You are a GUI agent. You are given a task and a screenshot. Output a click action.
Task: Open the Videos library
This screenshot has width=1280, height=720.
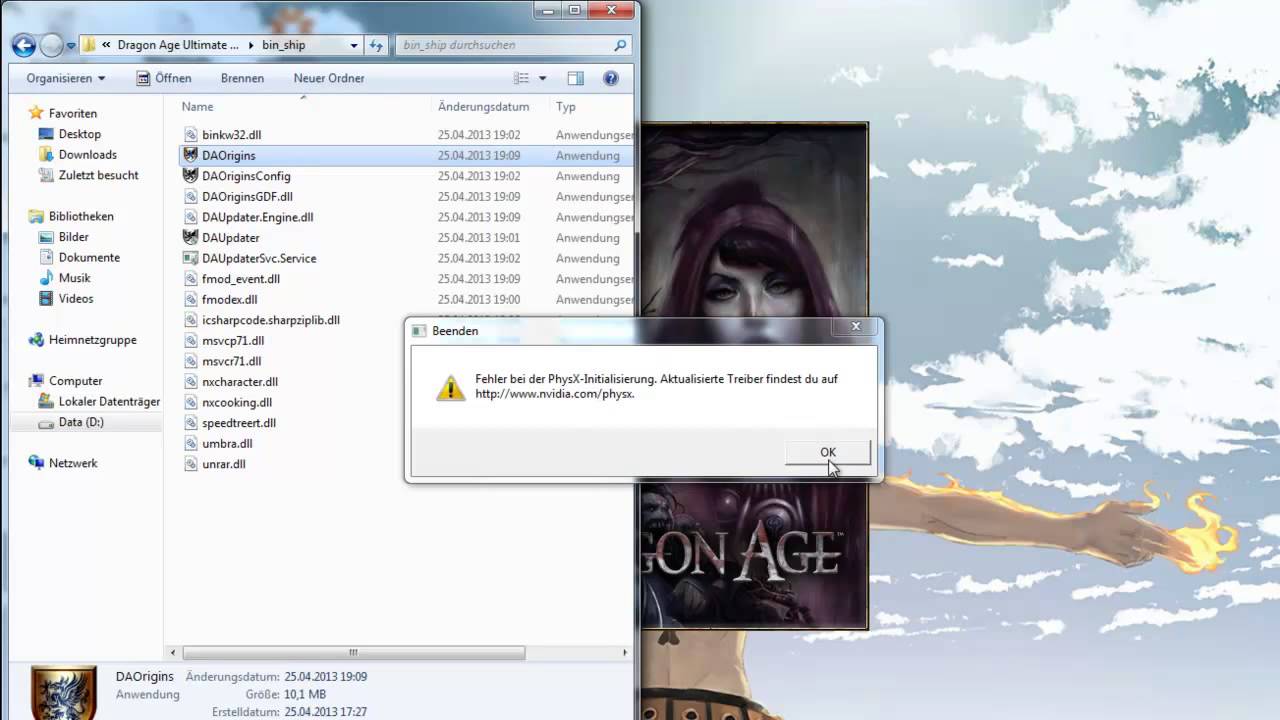click(75, 298)
